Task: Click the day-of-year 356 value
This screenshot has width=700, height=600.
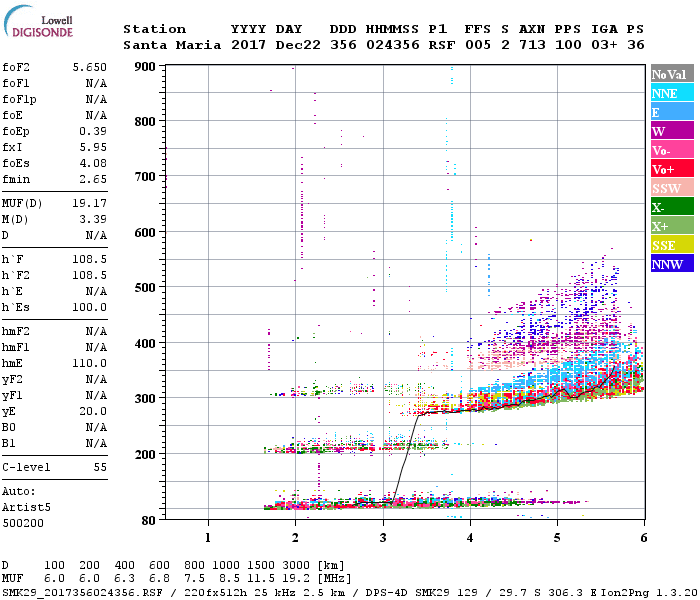Action: point(343,45)
